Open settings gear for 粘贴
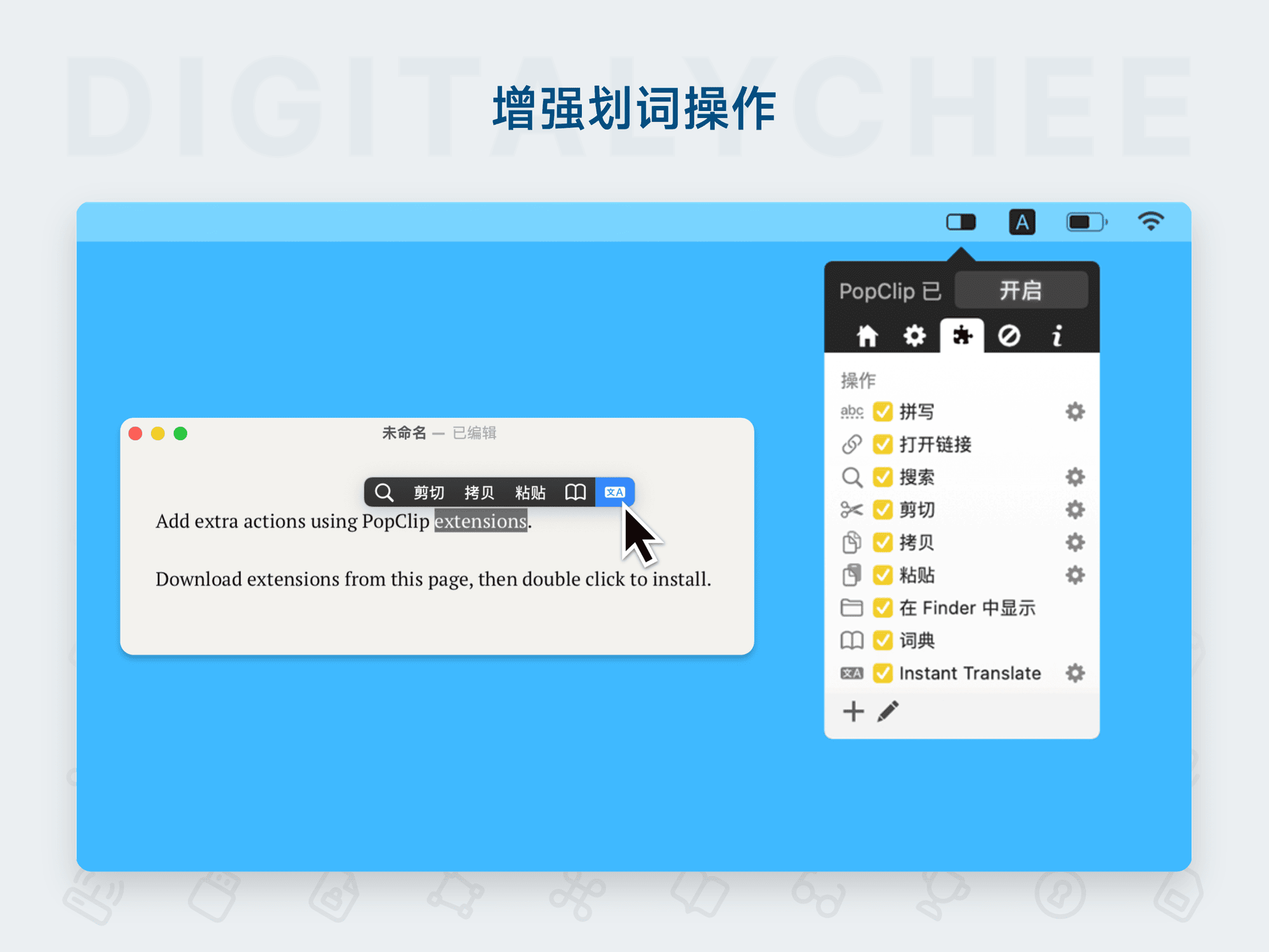1269x952 pixels. [x=1075, y=575]
